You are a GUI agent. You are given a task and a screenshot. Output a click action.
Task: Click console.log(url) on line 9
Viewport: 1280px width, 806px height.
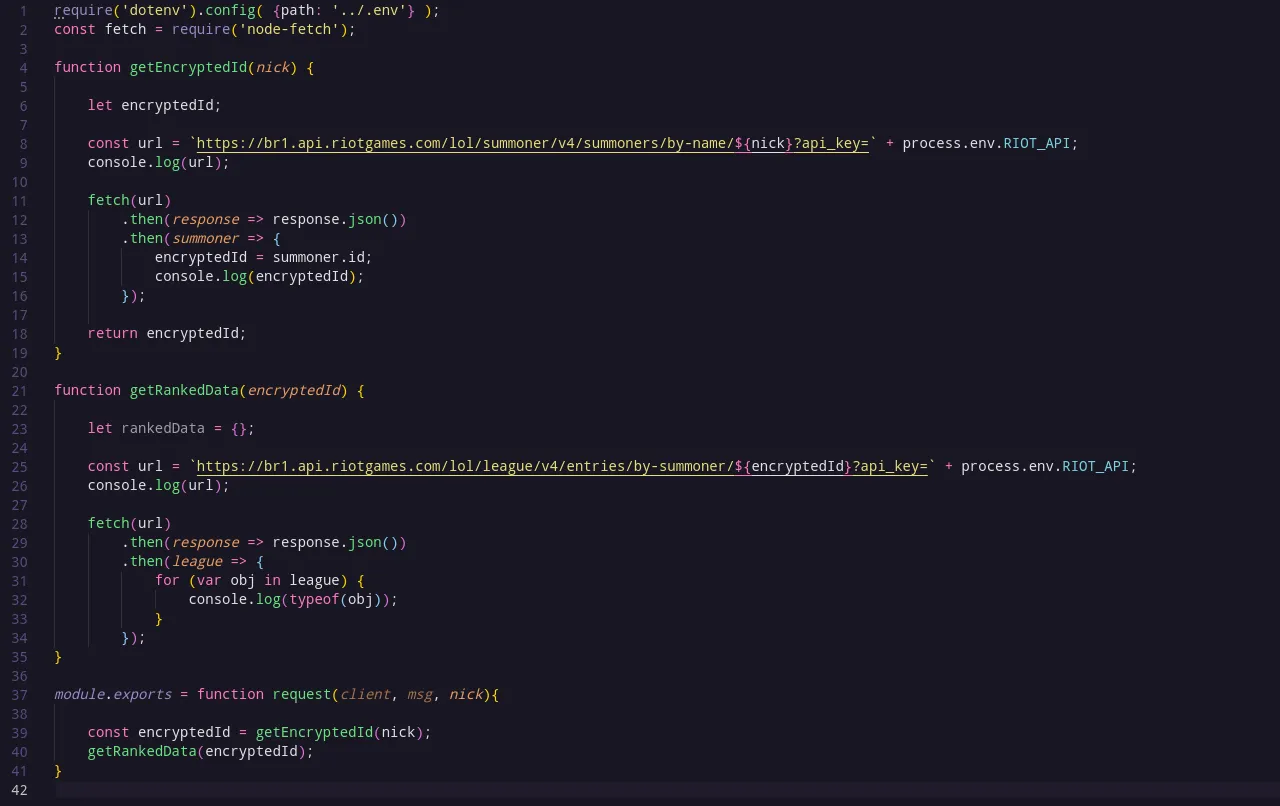click(x=160, y=162)
